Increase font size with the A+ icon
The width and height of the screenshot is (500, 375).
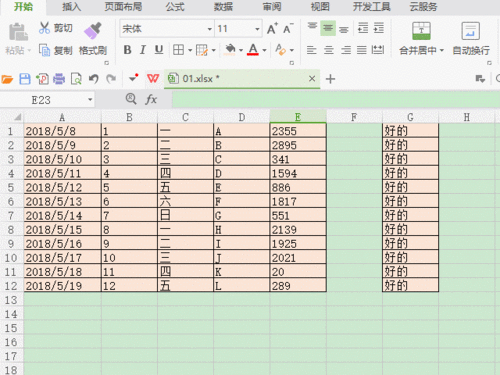(x=272, y=29)
